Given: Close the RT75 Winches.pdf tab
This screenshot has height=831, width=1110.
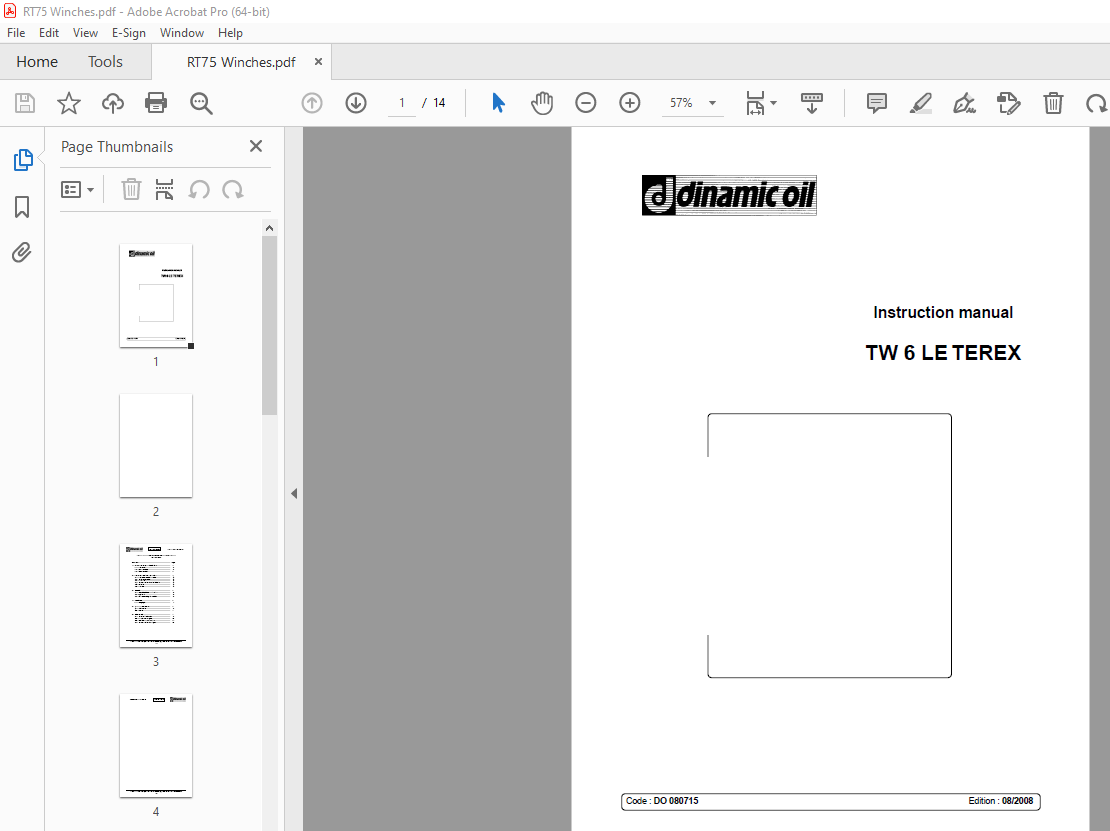Looking at the screenshot, I should pos(319,62).
